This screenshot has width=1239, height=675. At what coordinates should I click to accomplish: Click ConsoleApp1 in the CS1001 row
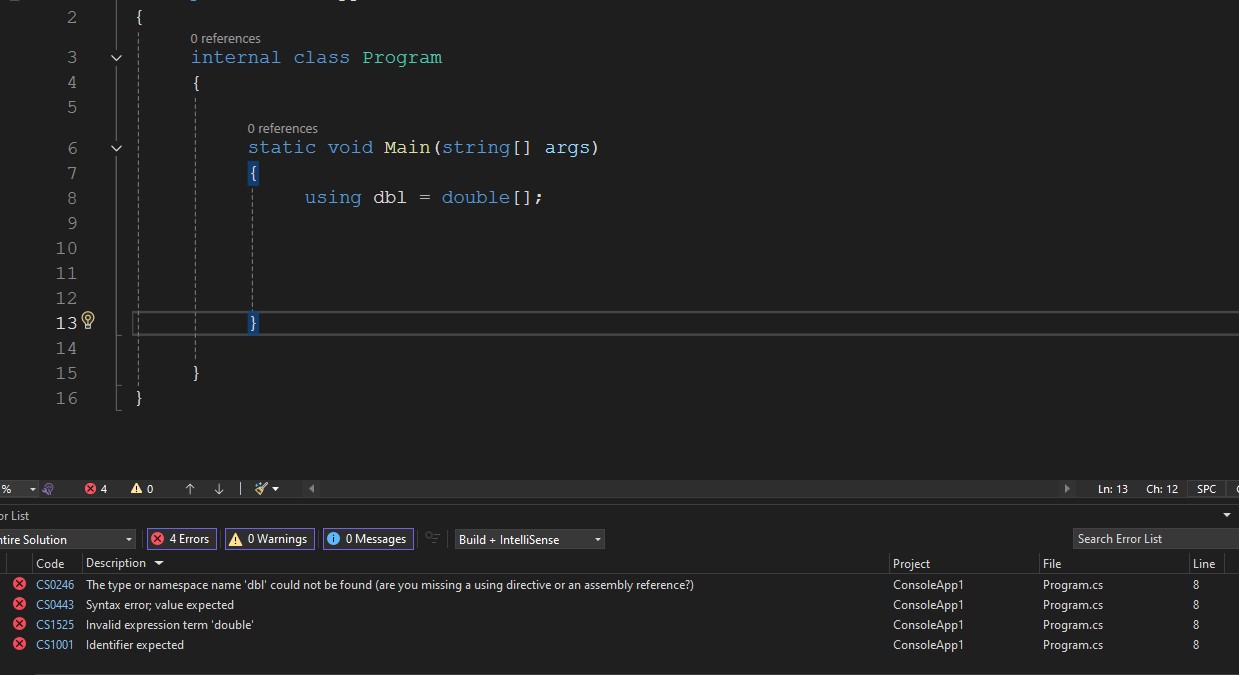coord(928,644)
